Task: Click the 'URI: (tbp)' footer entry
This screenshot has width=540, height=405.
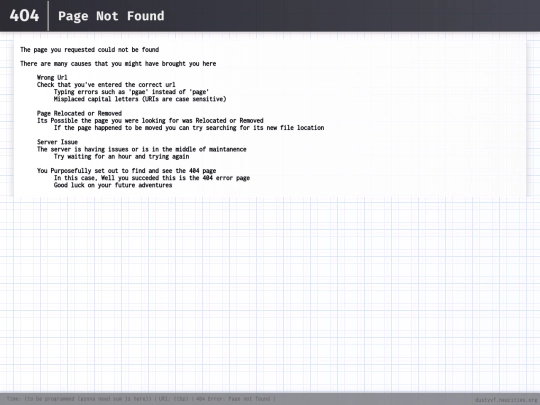Action: (x=174, y=399)
